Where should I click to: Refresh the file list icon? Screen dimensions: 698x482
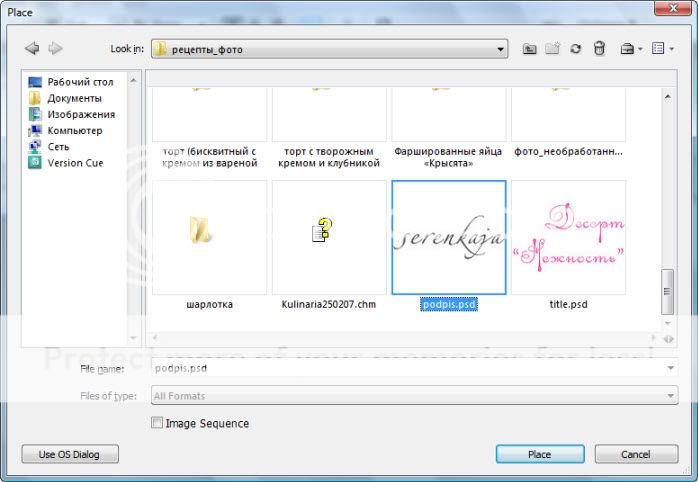pyautogui.click(x=575, y=48)
